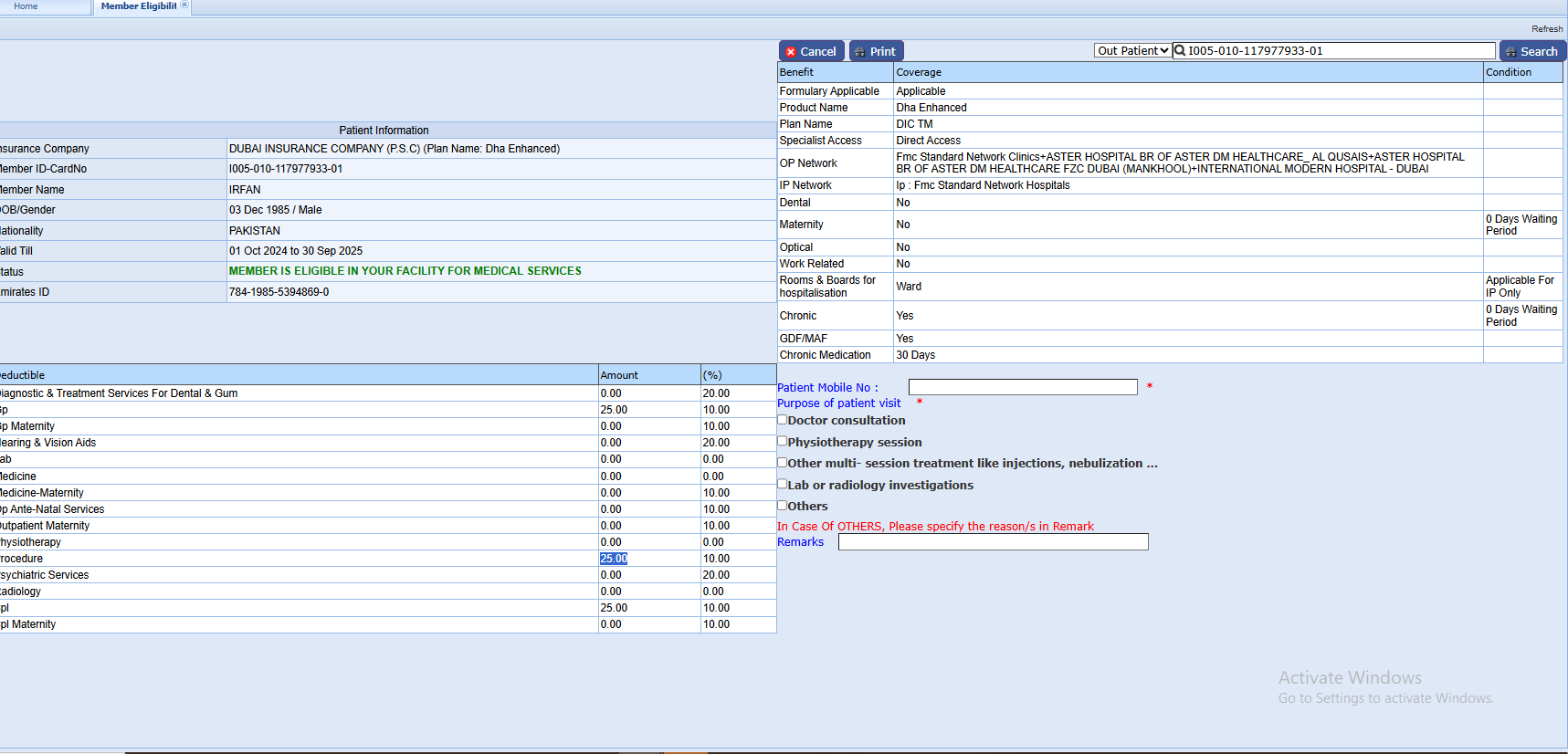Click the Cancel button with red X
This screenshot has width=1568, height=754.
(x=811, y=52)
